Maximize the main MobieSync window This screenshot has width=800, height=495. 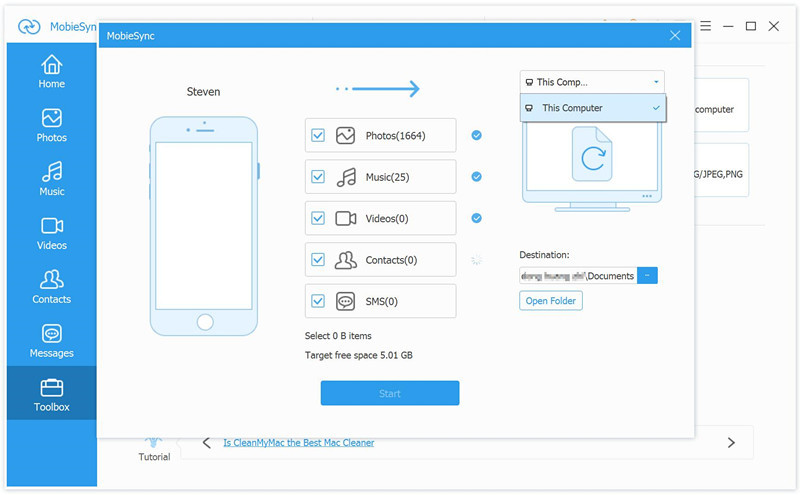tap(751, 26)
